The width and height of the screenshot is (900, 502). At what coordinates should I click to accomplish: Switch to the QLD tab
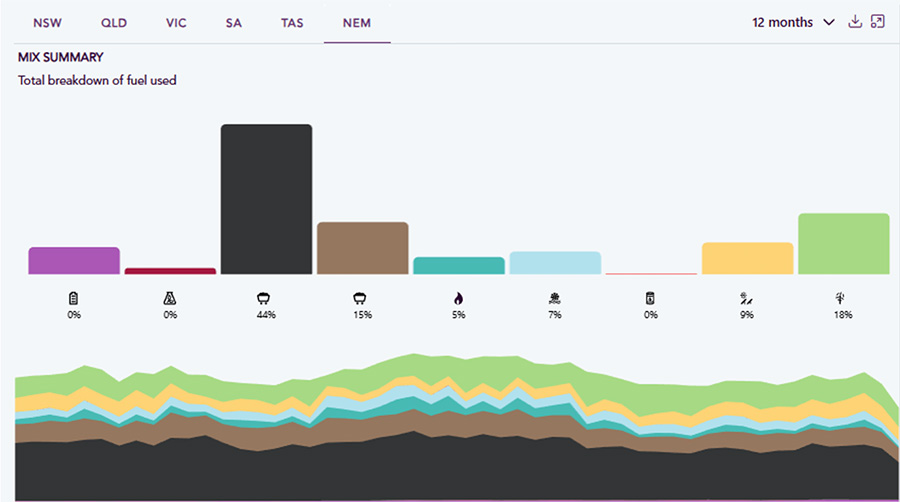pyautogui.click(x=114, y=23)
